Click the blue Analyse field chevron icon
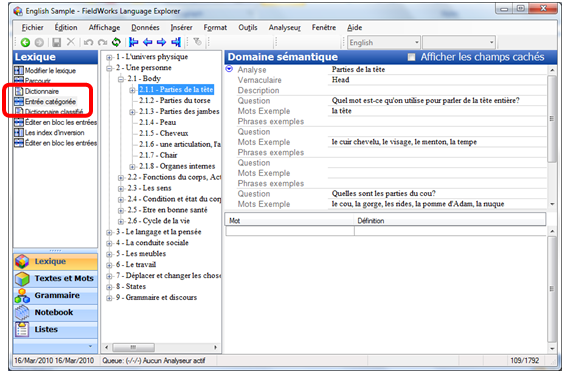 pyautogui.click(x=229, y=68)
